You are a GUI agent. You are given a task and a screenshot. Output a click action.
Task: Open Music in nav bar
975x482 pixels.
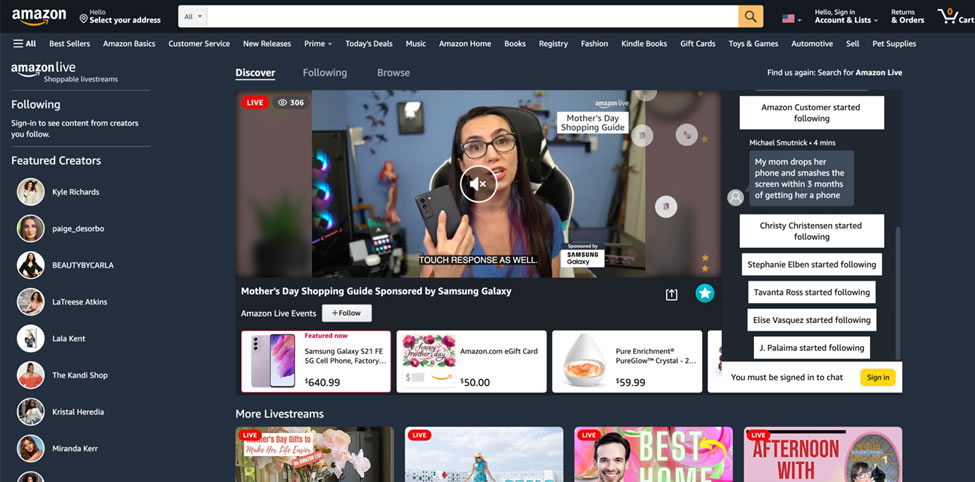416,44
